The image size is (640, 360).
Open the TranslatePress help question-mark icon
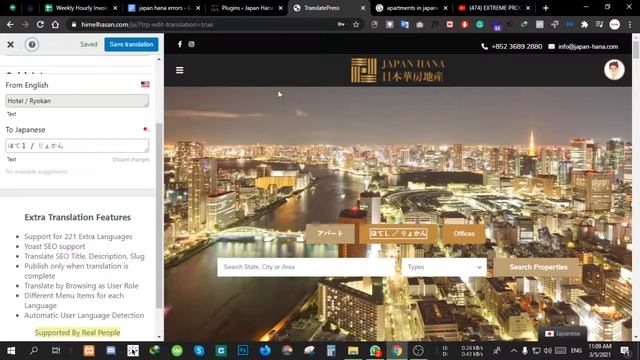tap(32, 44)
